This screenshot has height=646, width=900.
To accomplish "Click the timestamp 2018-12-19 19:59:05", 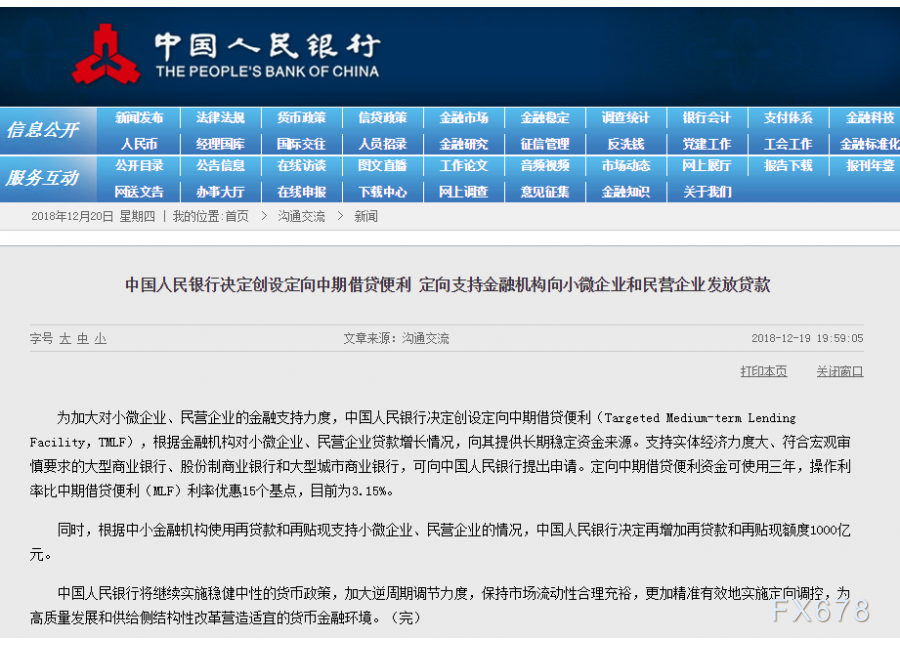I will click(807, 338).
